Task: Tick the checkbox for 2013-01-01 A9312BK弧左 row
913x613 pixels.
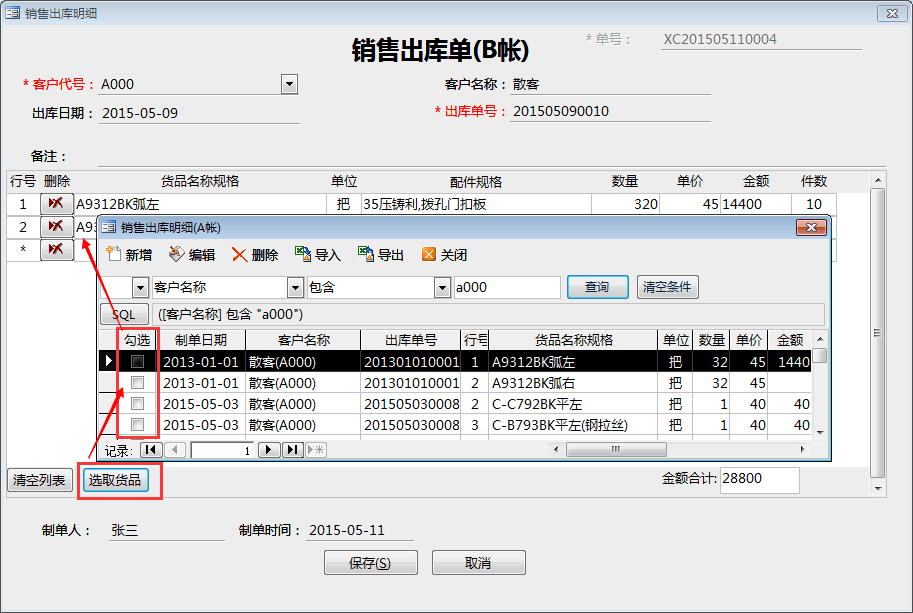Action: pos(138,362)
